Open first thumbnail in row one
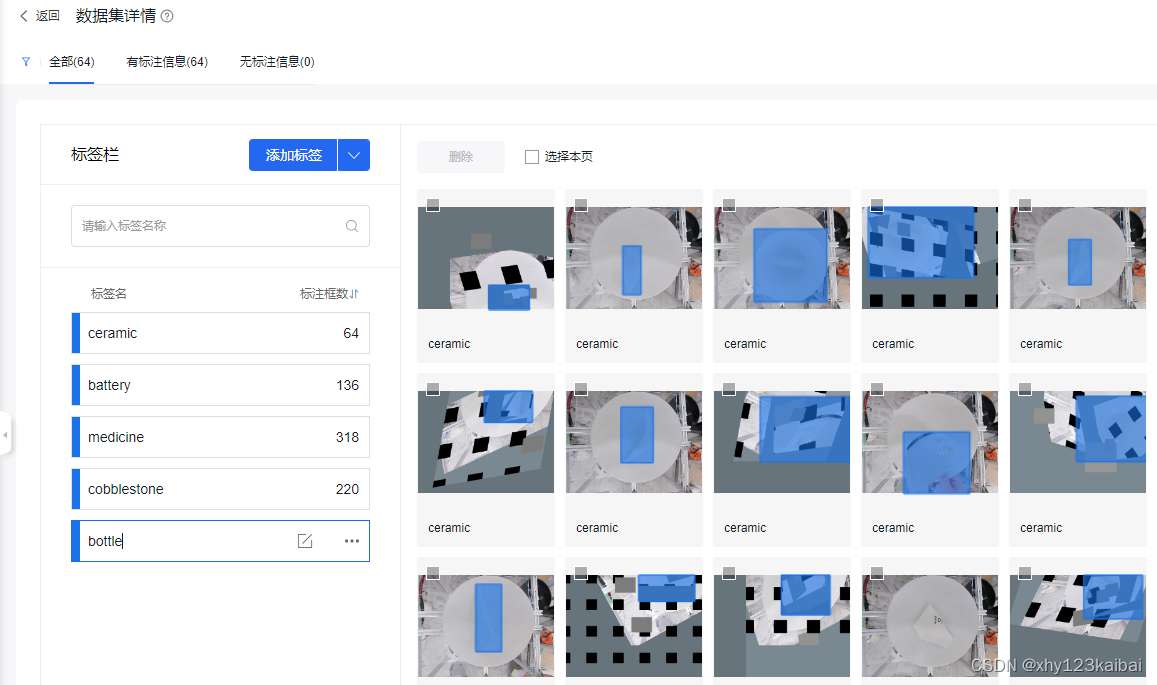Image resolution: width=1157 pixels, height=685 pixels. click(x=486, y=258)
